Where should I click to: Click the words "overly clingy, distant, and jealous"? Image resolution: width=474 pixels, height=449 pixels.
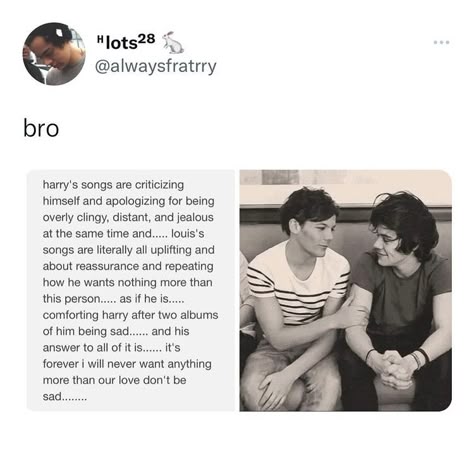tap(128, 217)
